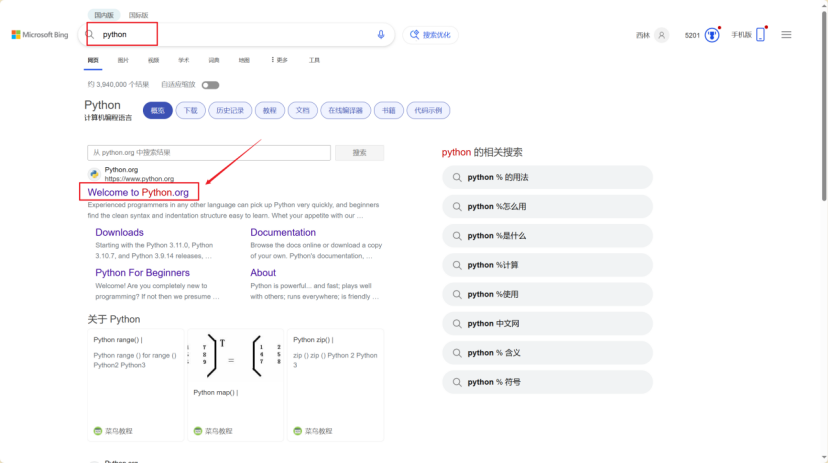Click the 菜鸟教程 icon under Python range() card
This screenshot has width=829, height=463.
tap(98, 431)
